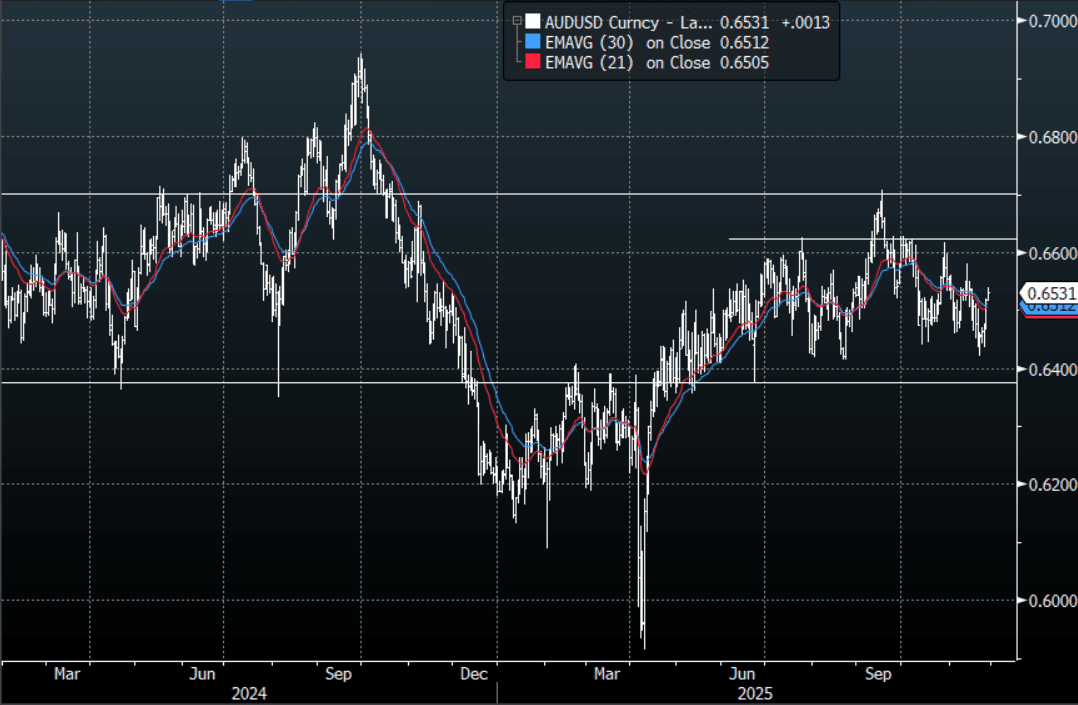Click the red EMAVG (21) legend swatch
This screenshot has height=705, width=1078.
[x=532, y=64]
